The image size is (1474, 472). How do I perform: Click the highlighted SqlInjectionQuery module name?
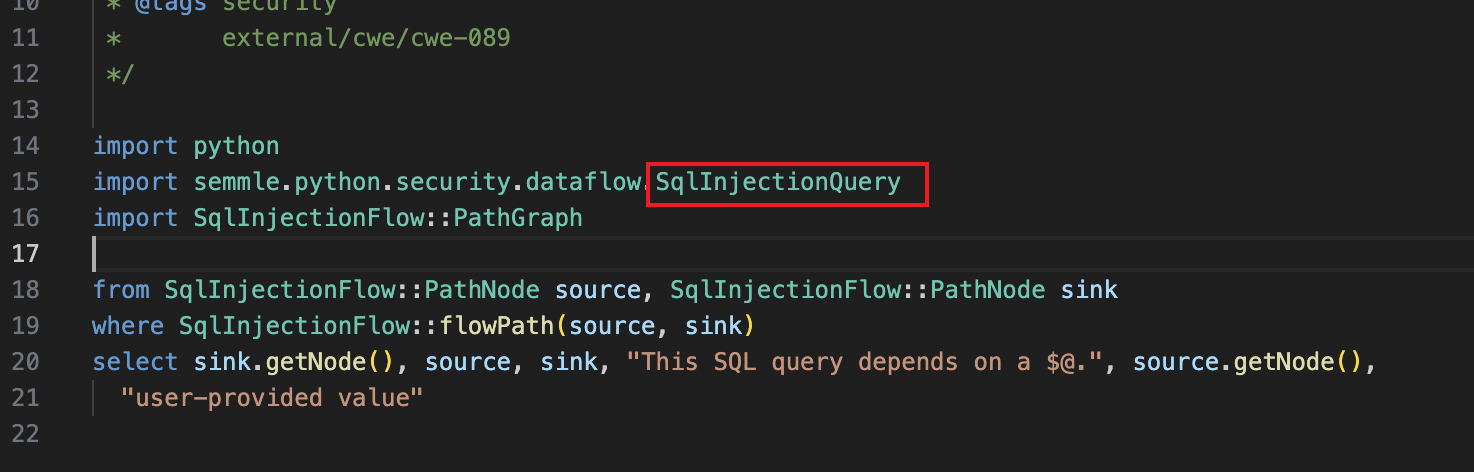tap(778, 181)
